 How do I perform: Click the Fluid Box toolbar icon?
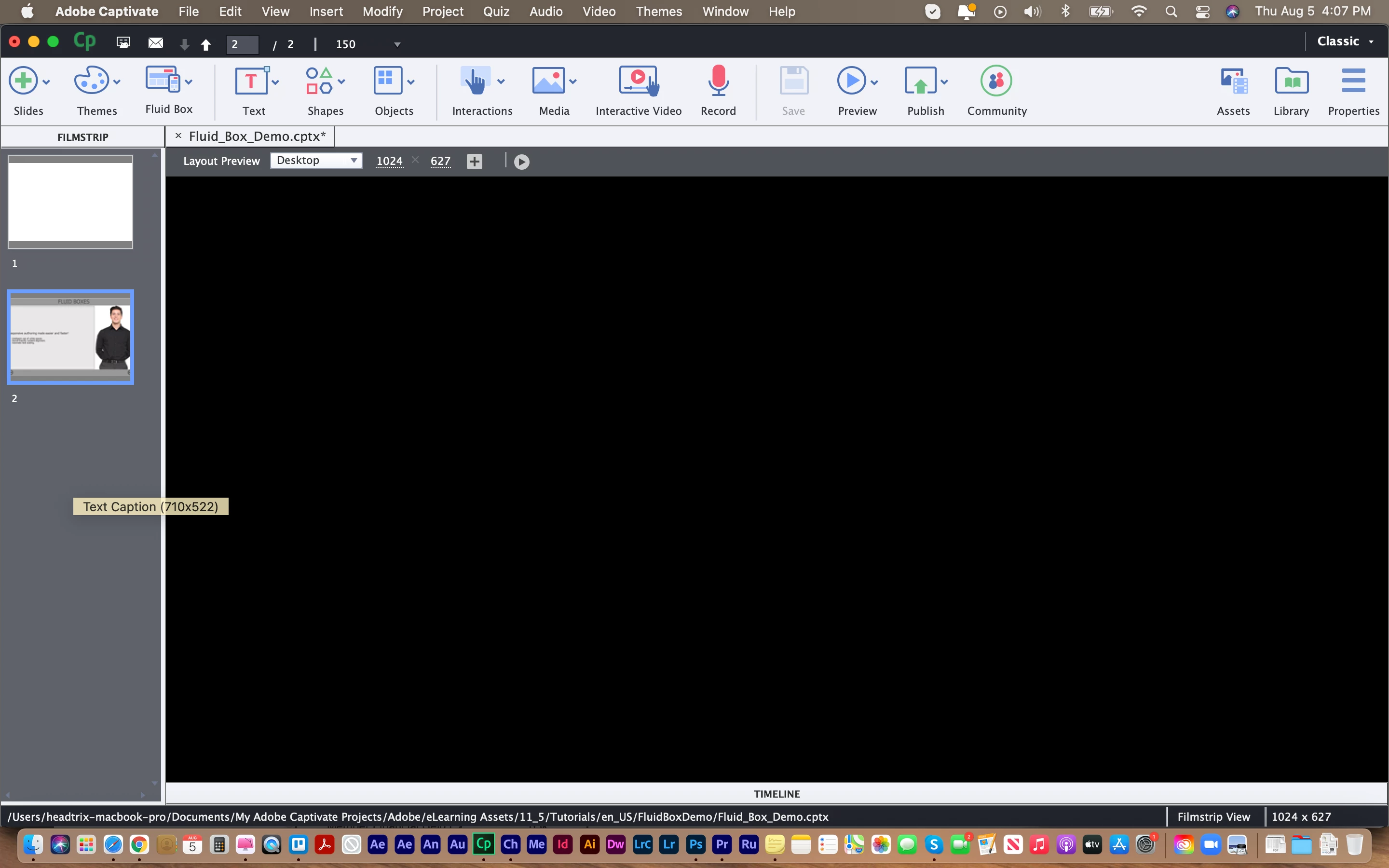pos(163,80)
